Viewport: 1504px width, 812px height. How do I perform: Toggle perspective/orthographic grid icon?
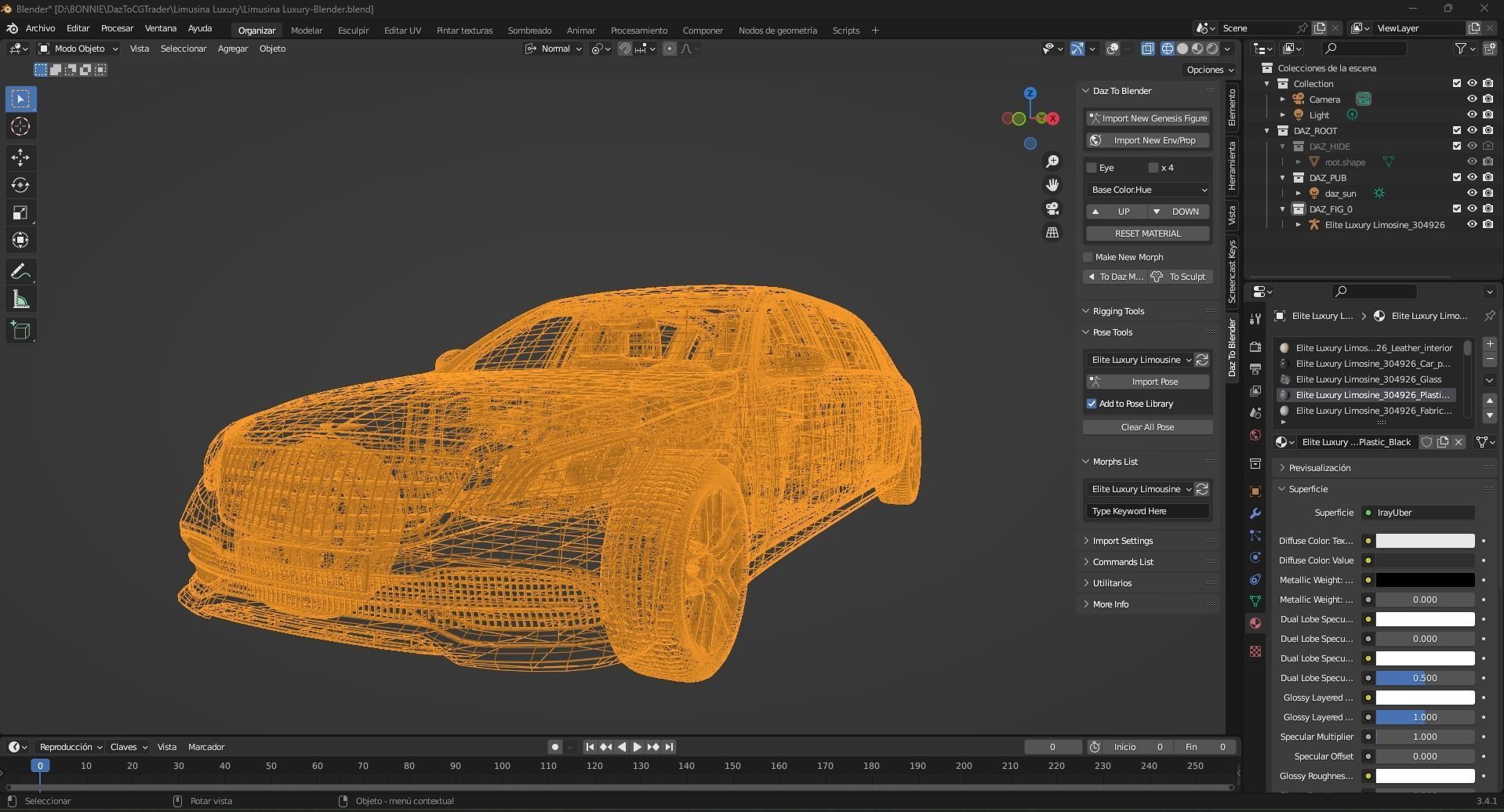[1052, 233]
